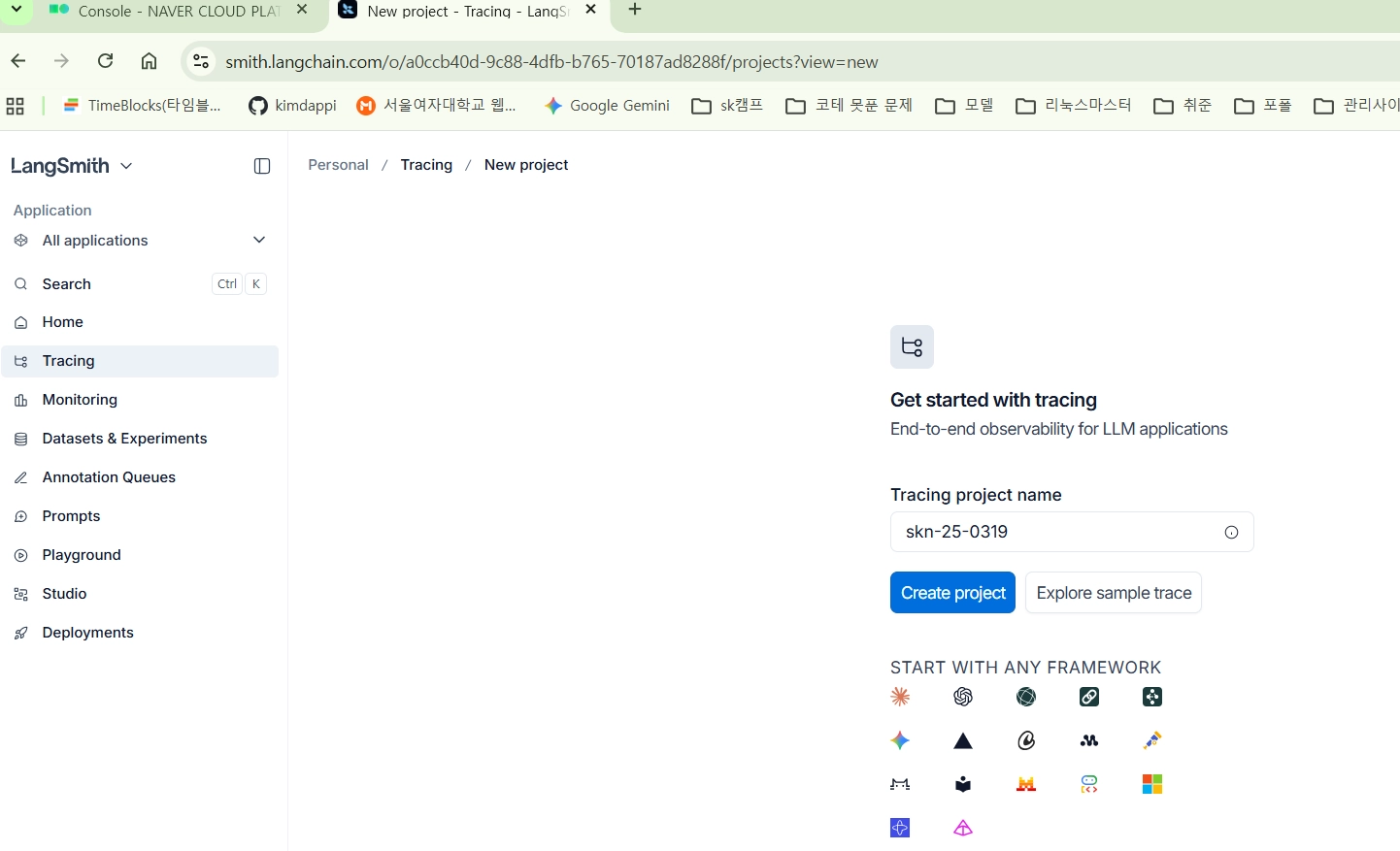Navigate to Personal breadcrumb
Viewport: 1400px width, 851px height.
(x=338, y=165)
